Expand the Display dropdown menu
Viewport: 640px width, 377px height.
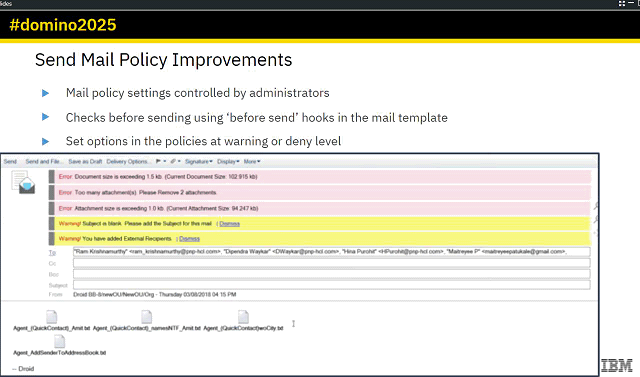click(x=228, y=162)
